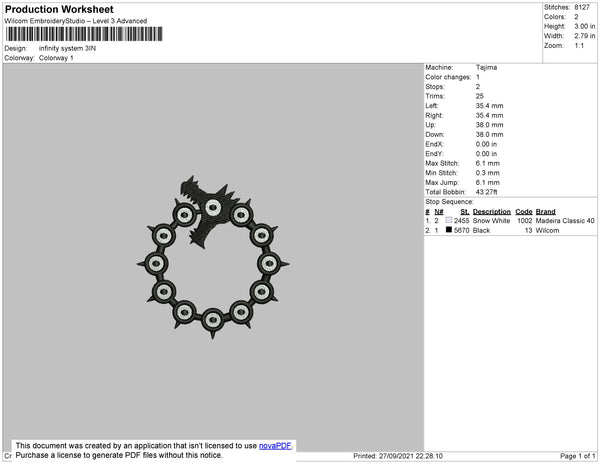
Task: Click the "Production Worksheet" title
Action: [59, 9]
